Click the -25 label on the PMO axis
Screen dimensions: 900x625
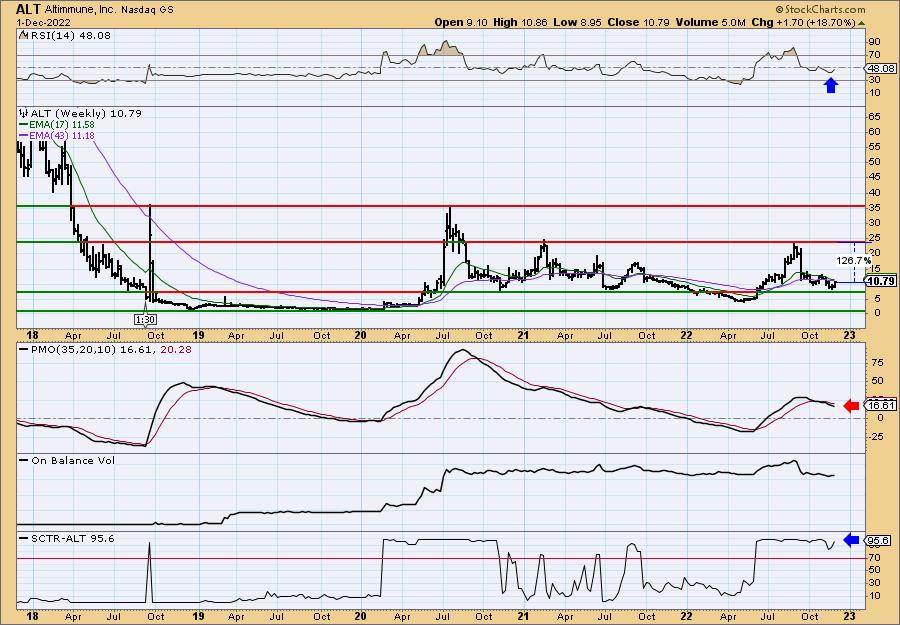(875, 437)
